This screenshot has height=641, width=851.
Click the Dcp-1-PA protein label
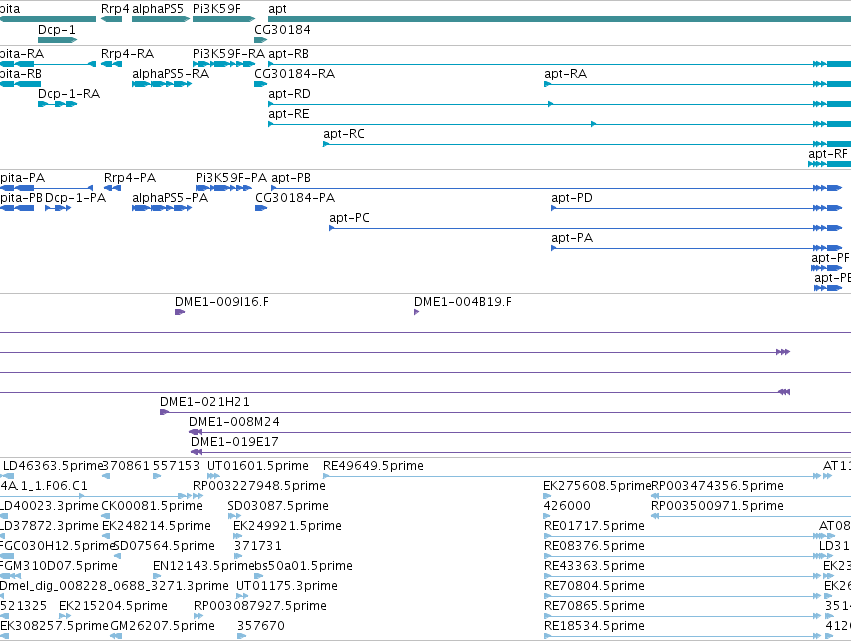(75, 198)
